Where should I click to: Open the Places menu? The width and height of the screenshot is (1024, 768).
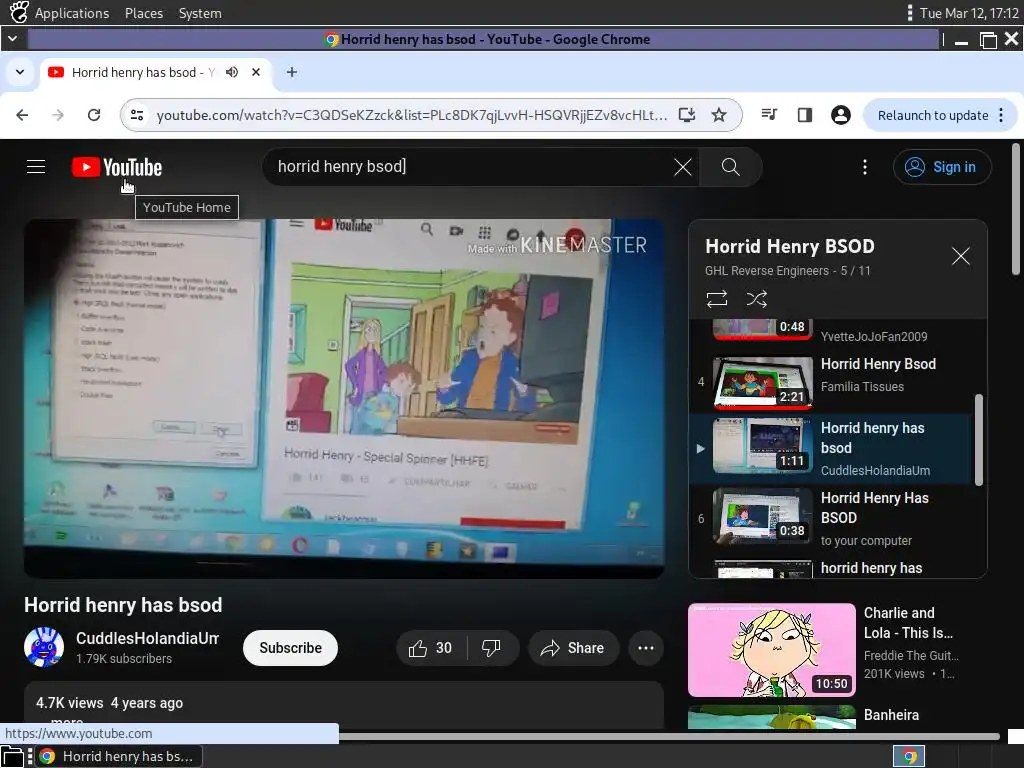pos(144,13)
